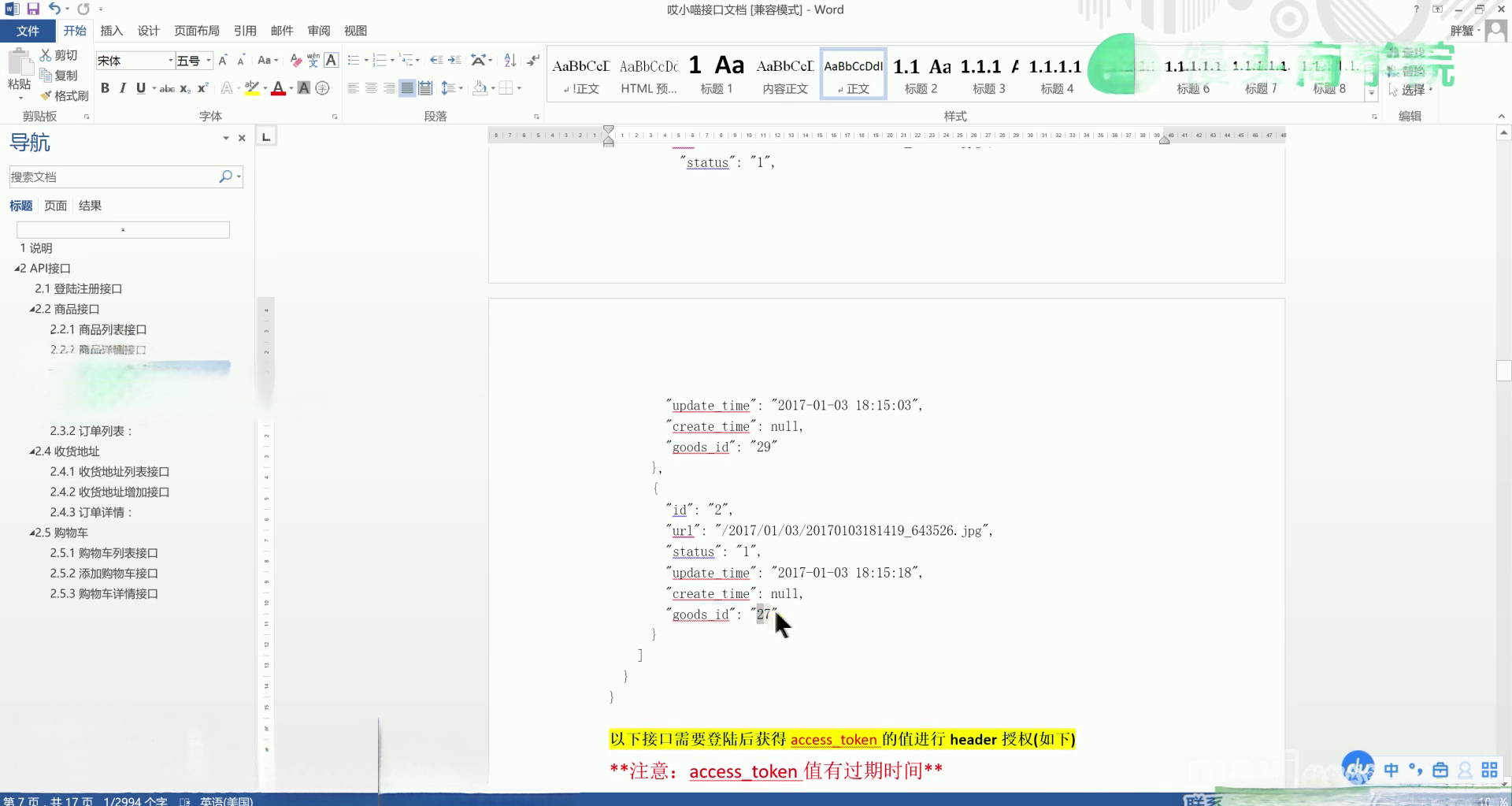Click align left icon

(353, 88)
